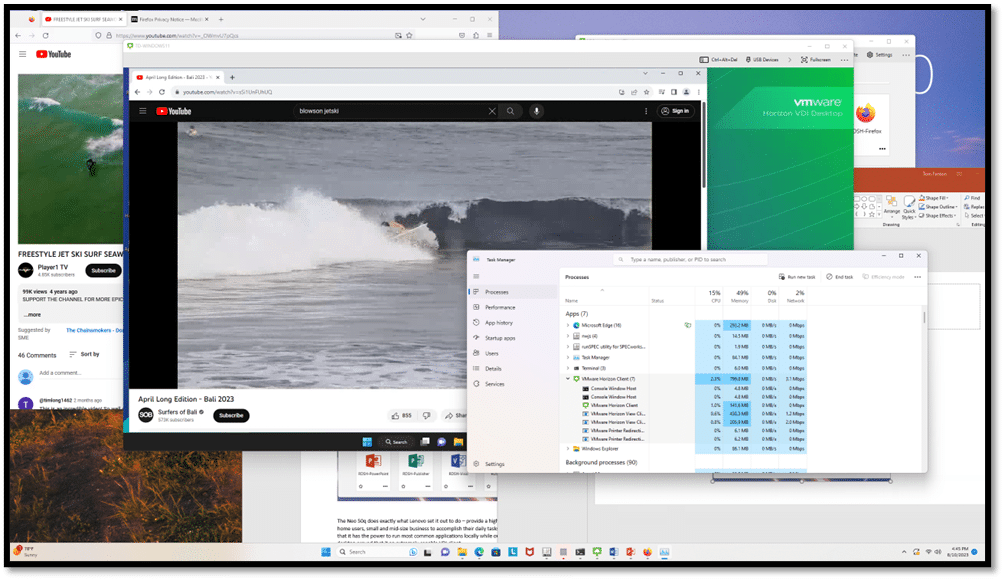1004x580 pixels.
Task: Open Task Manager more options ellipsis
Action: [918, 277]
